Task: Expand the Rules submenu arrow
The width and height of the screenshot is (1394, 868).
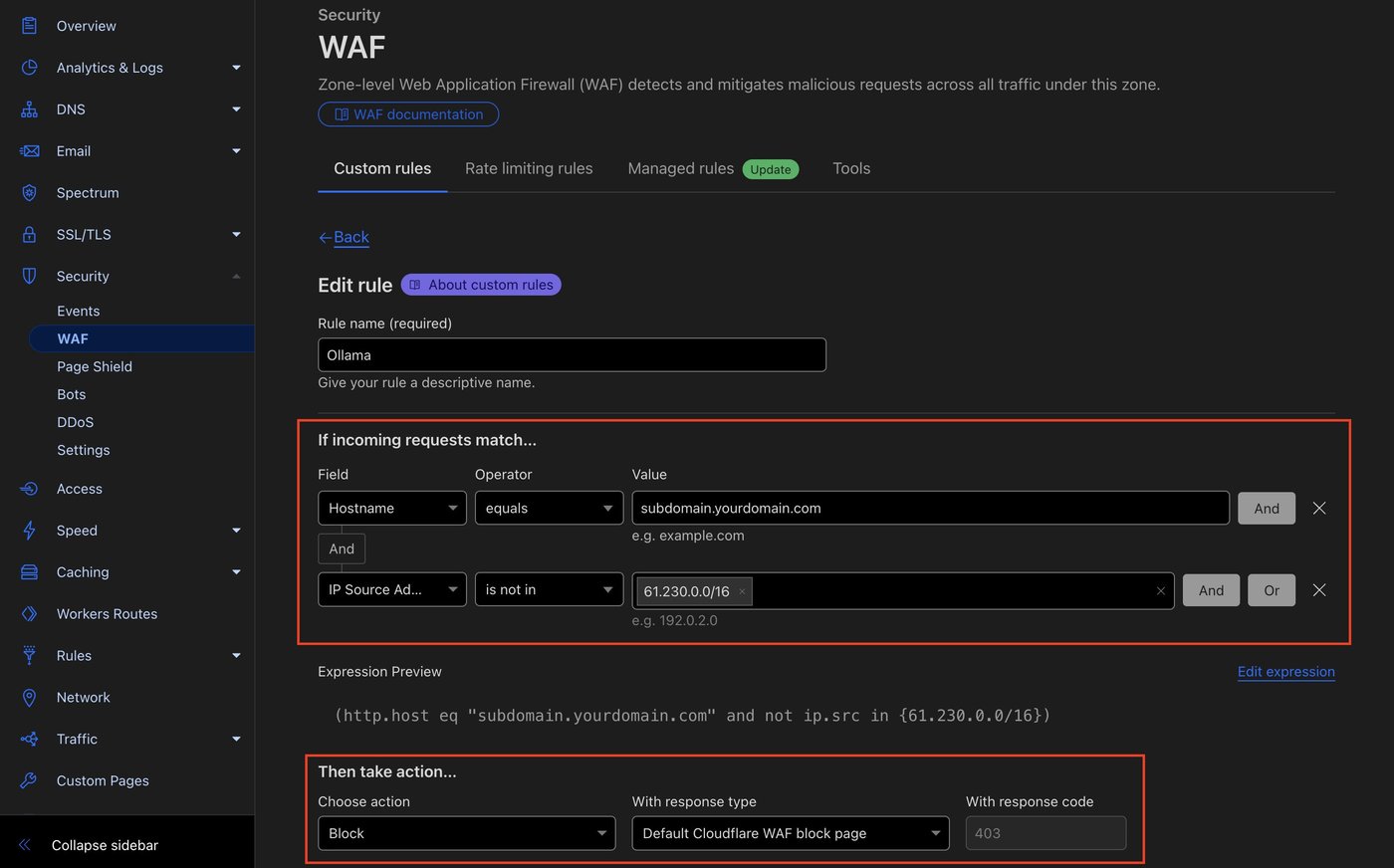Action: pos(236,656)
